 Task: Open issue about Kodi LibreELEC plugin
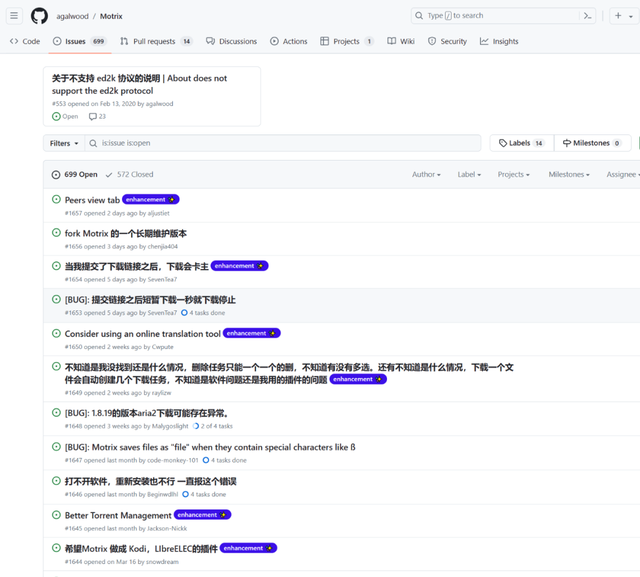(141, 549)
